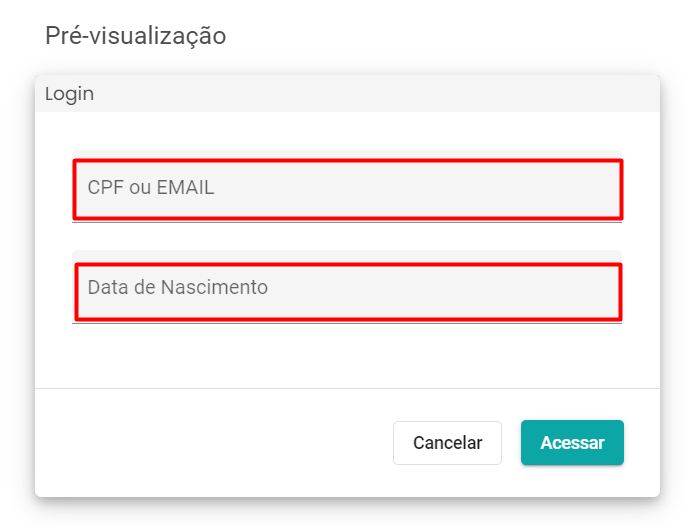Choose the white outlined Cancelar button
The width and height of the screenshot is (696, 527).
coord(447,443)
